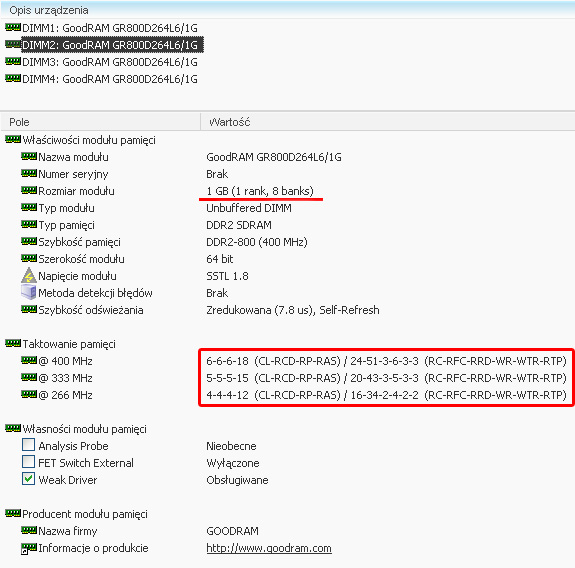This screenshot has height=568, width=575.
Task: Click the Producent modułu pamięci section label
Action: (x=85, y=514)
